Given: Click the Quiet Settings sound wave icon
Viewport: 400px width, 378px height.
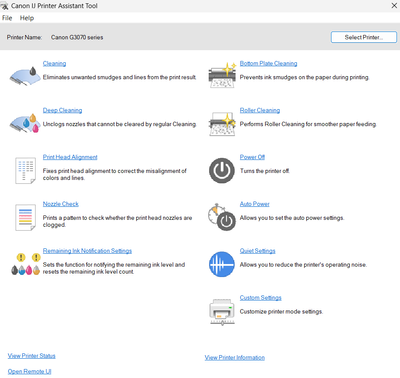Looking at the screenshot, I should (x=222, y=264).
